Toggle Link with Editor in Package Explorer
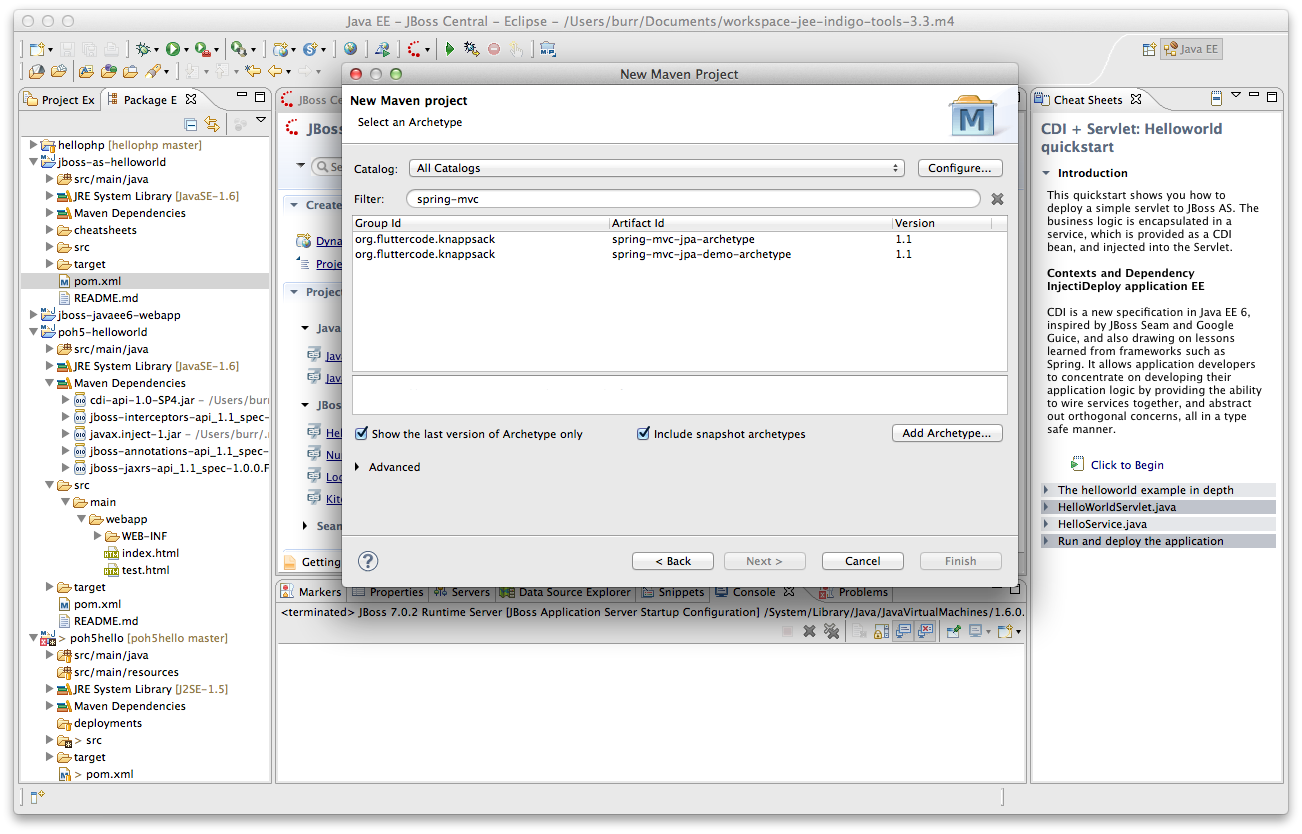This screenshot has height=834, width=1302. pos(211,124)
